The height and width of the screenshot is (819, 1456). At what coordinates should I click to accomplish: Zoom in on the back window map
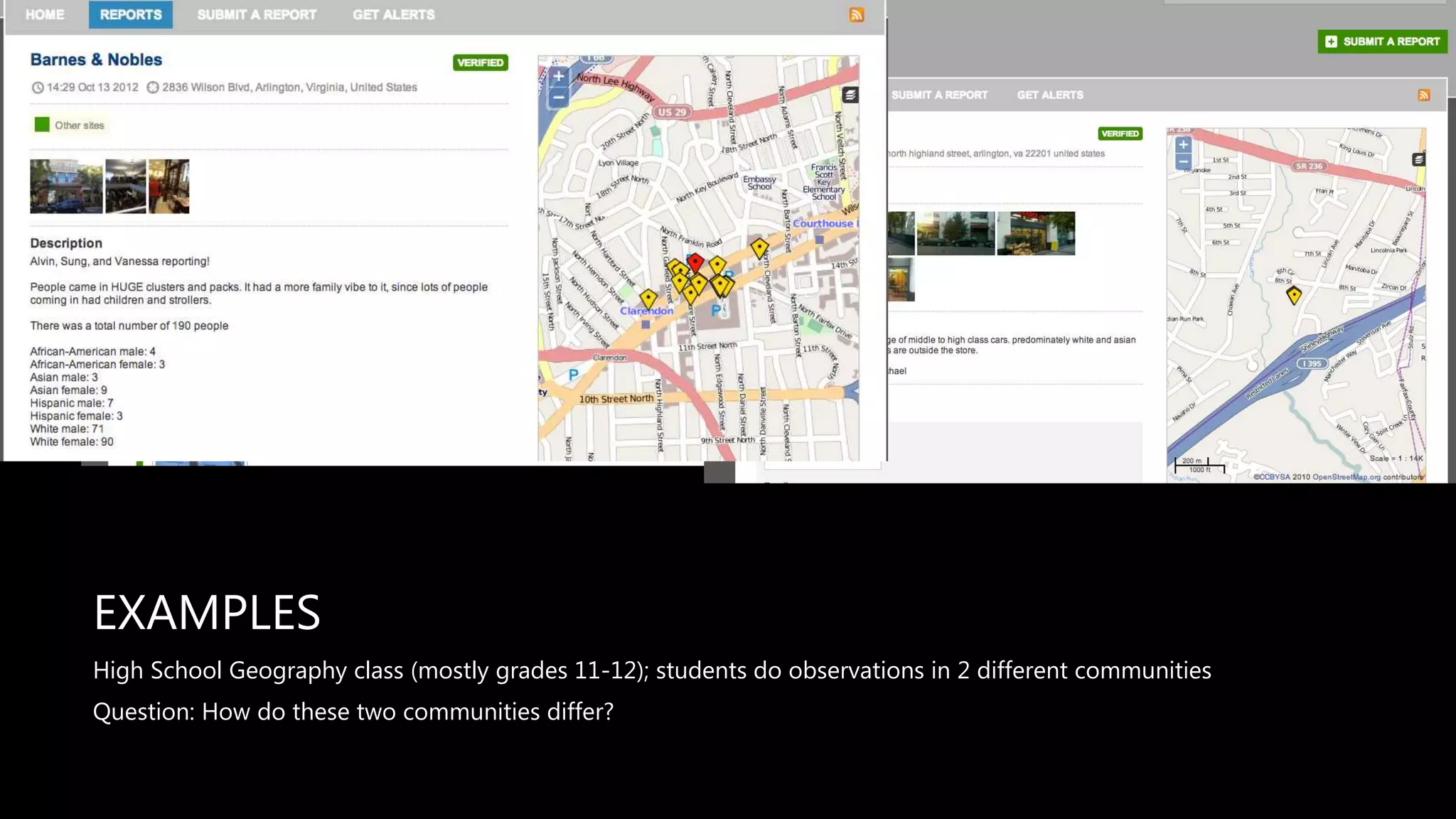pos(1183,145)
